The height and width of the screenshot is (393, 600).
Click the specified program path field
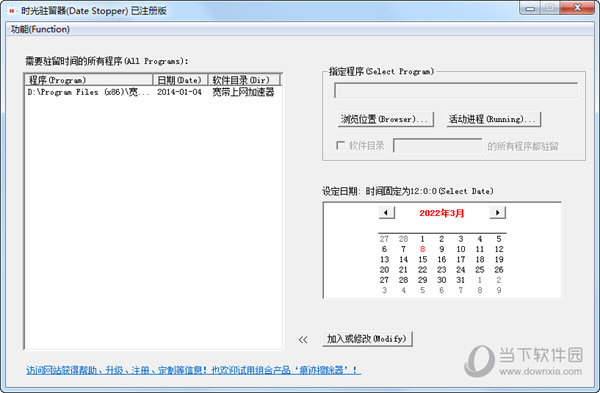[x=456, y=90]
